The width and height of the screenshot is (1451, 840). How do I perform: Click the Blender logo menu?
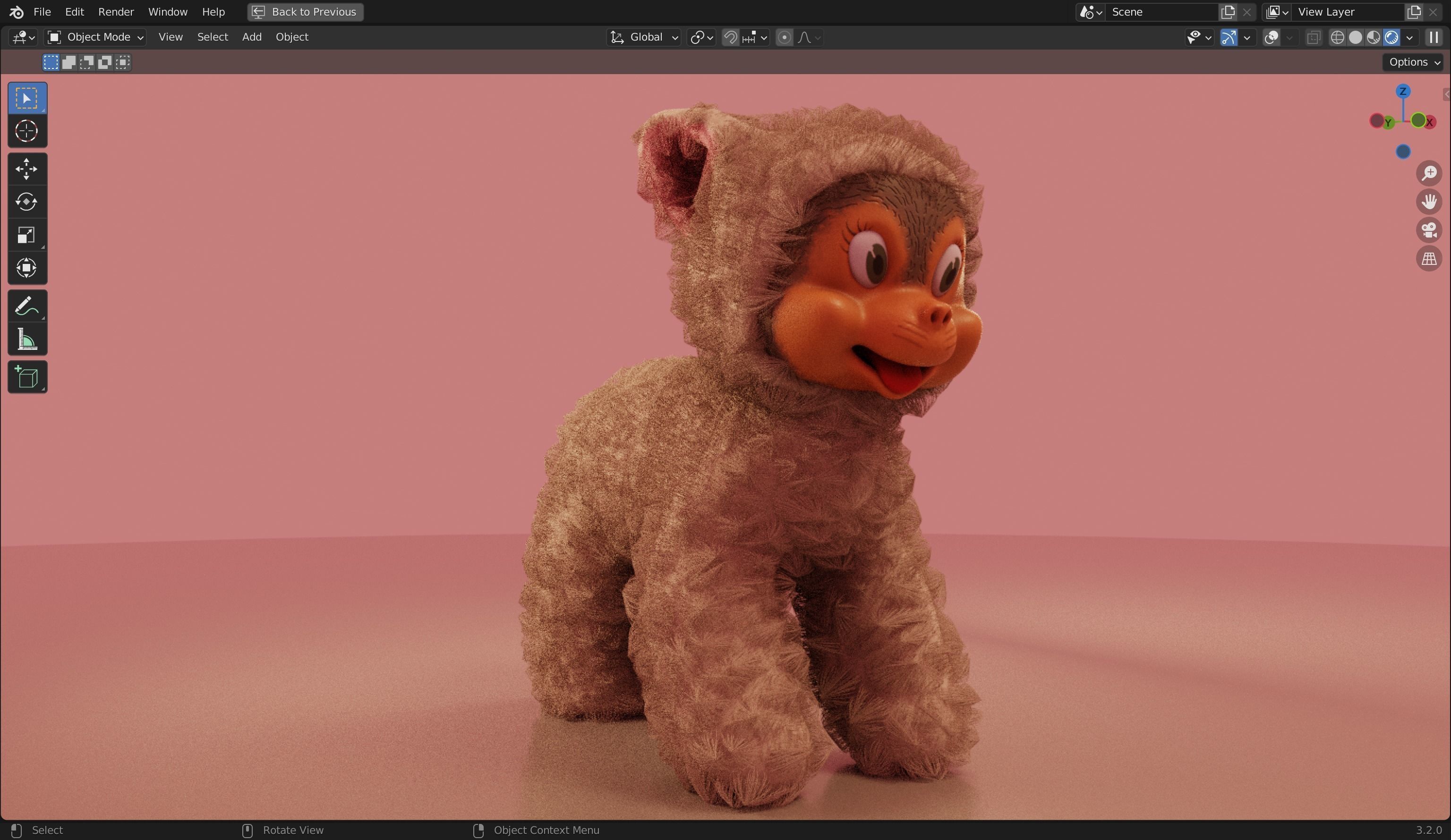(x=16, y=11)
